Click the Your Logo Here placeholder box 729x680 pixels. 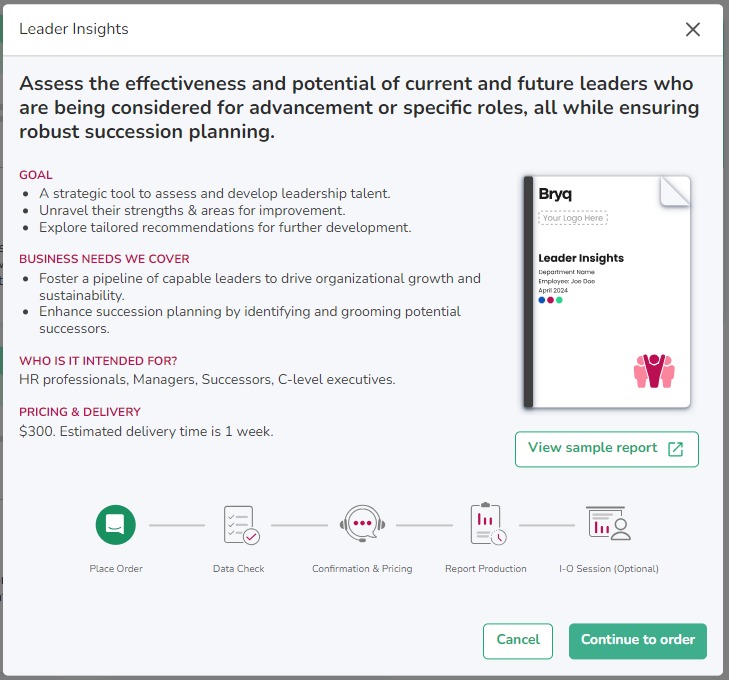(573, 217)
